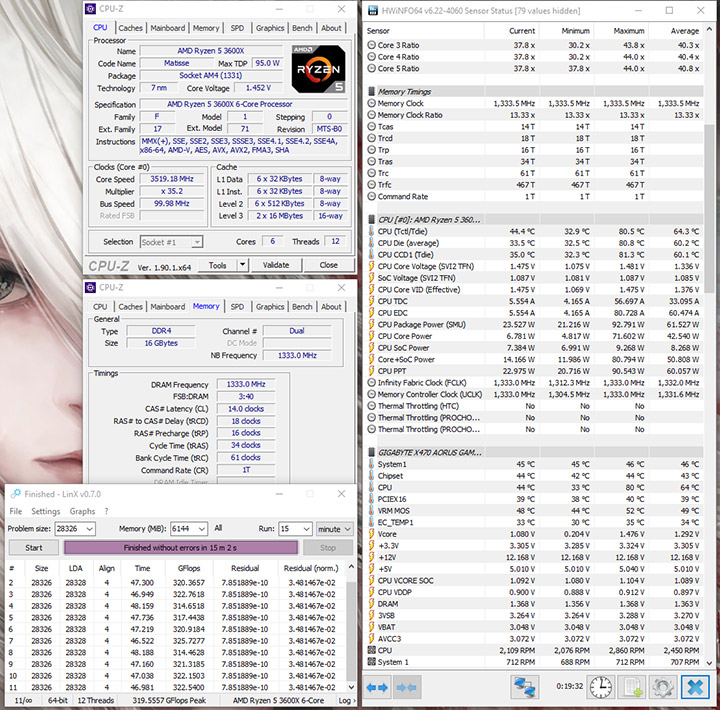Click the blue X close-sensors icon in HWiNFO
Viewport: 720px width, 710px height.
click(696, 688)
